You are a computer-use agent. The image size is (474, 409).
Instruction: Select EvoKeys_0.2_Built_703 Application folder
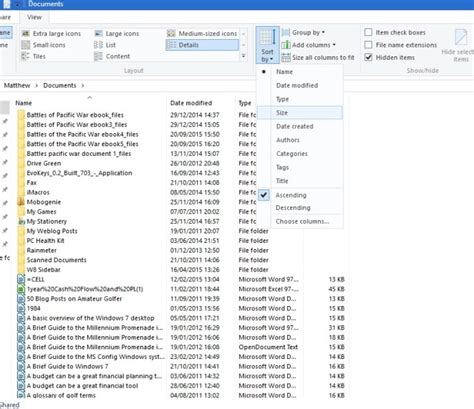click(x=79, y=173)
